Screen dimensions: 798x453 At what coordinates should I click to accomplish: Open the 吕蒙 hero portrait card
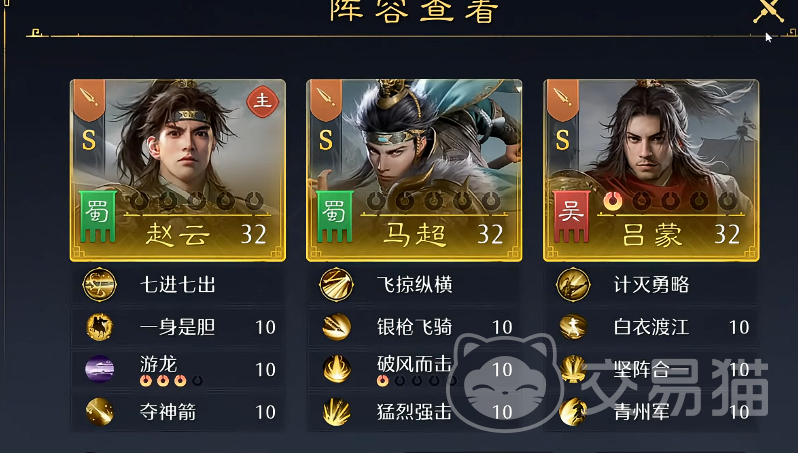pos(651,170)
